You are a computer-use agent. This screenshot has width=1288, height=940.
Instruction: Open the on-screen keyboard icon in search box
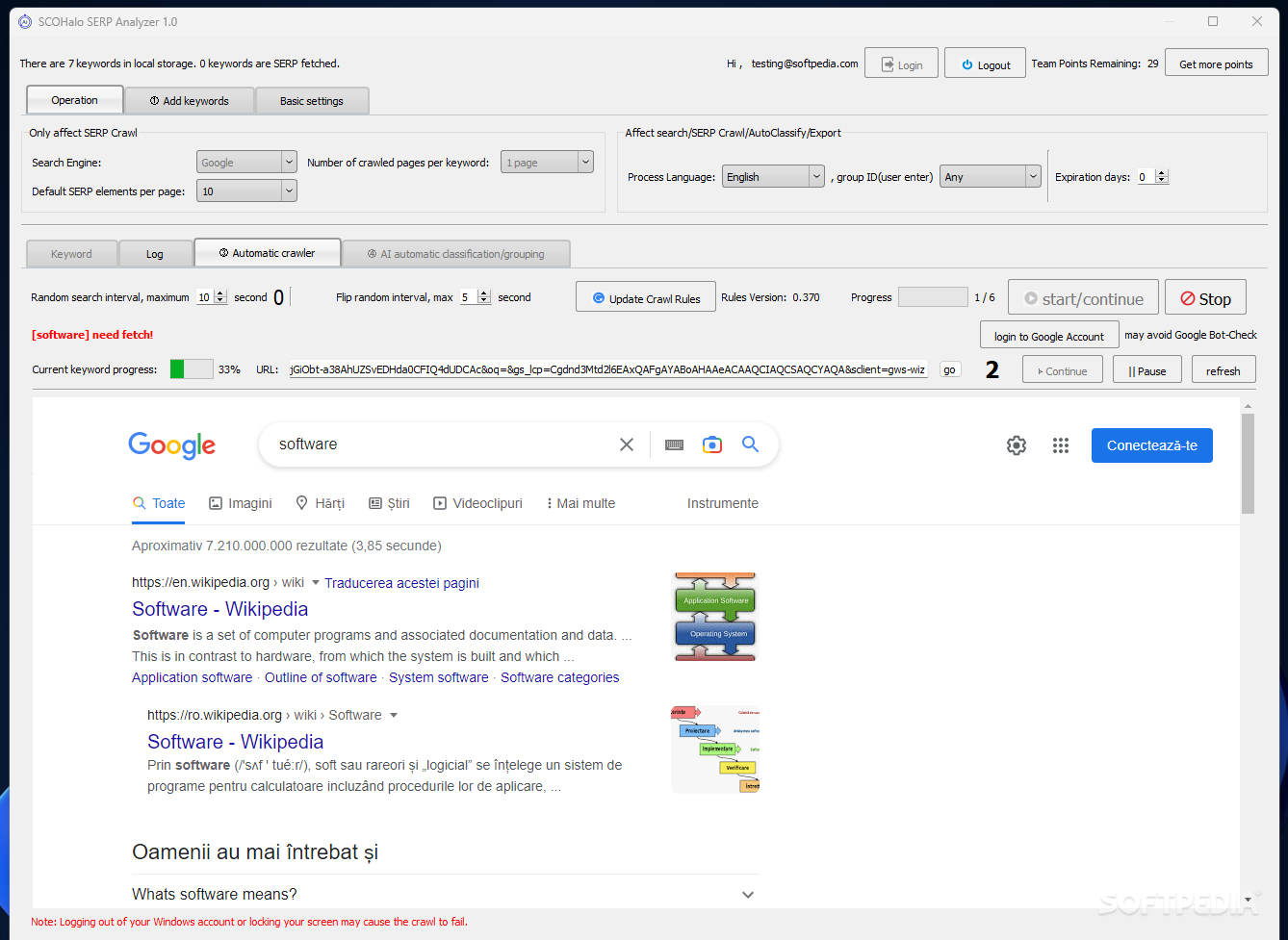(x=674, y=445)
